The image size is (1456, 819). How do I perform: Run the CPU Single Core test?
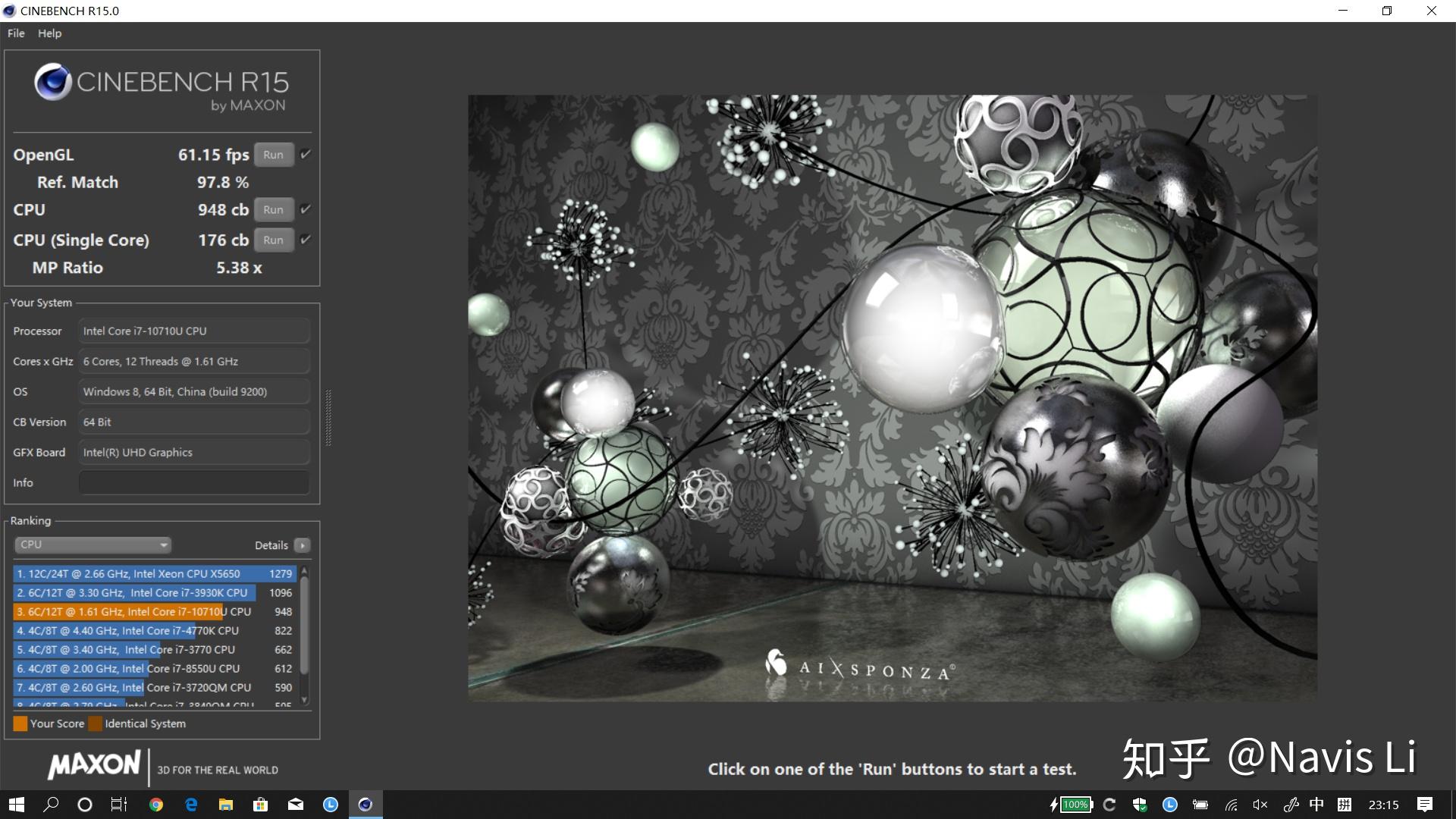pyautogui.click(x=273, y=240)
